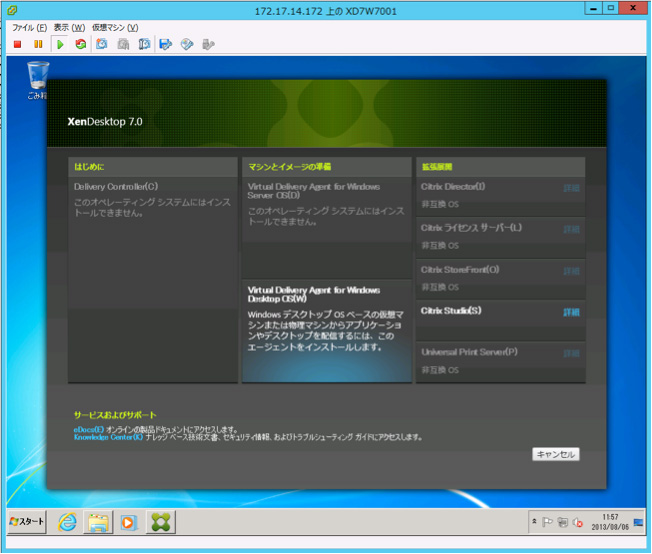The width and height of the screenshot is (652, 554).
Task: Click the マシンとイメージの準備 section header
Action: point(289,167)
